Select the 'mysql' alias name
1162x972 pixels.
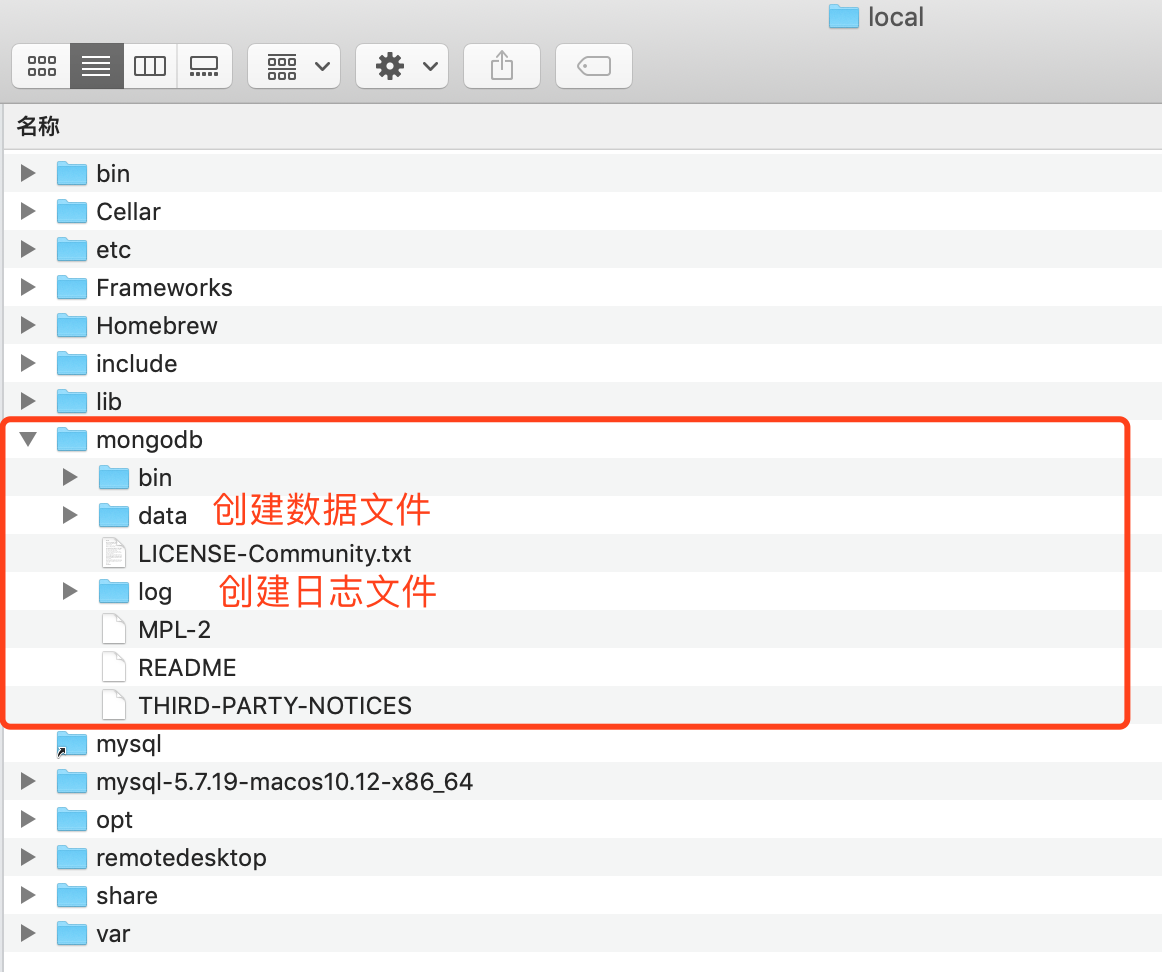[x=129, y=745]
